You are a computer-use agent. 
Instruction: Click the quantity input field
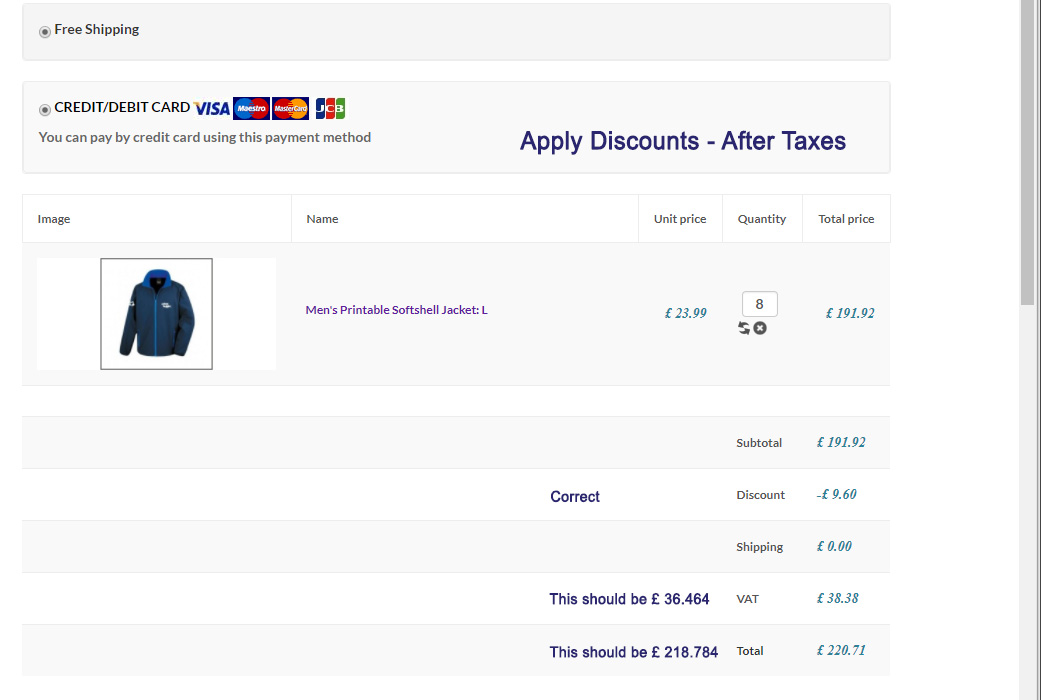[760, 304]
